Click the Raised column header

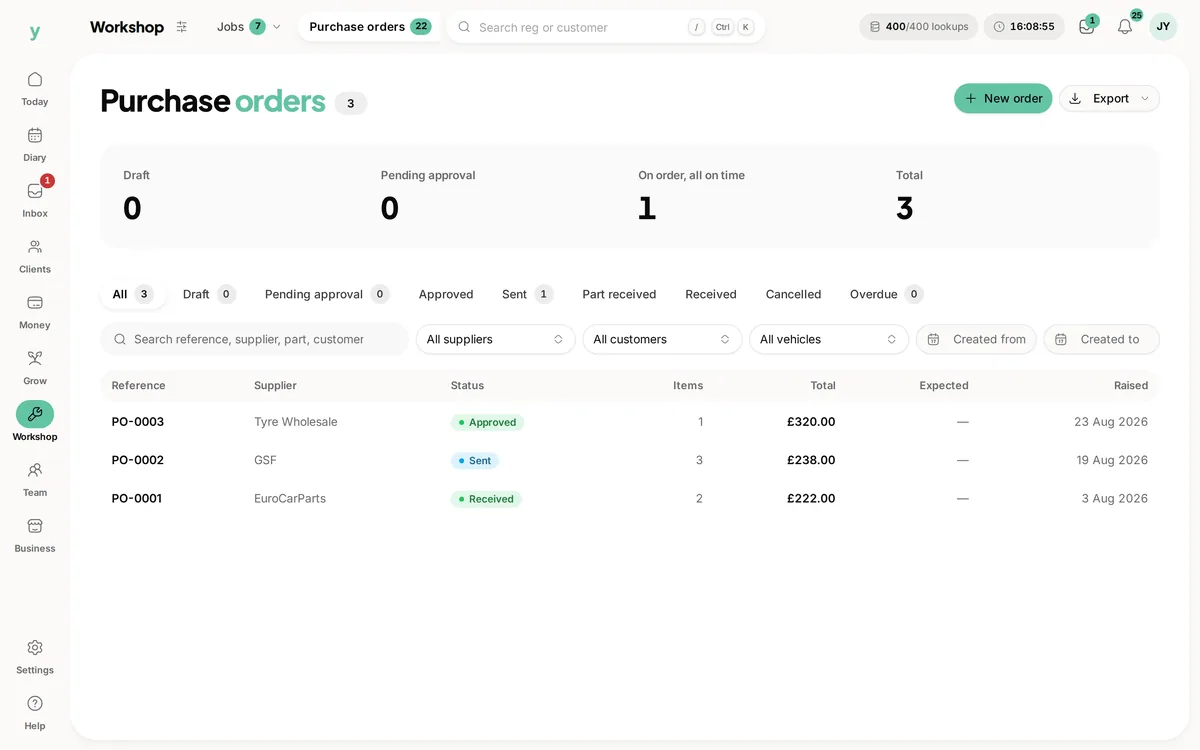click(x=1131, y=385)
